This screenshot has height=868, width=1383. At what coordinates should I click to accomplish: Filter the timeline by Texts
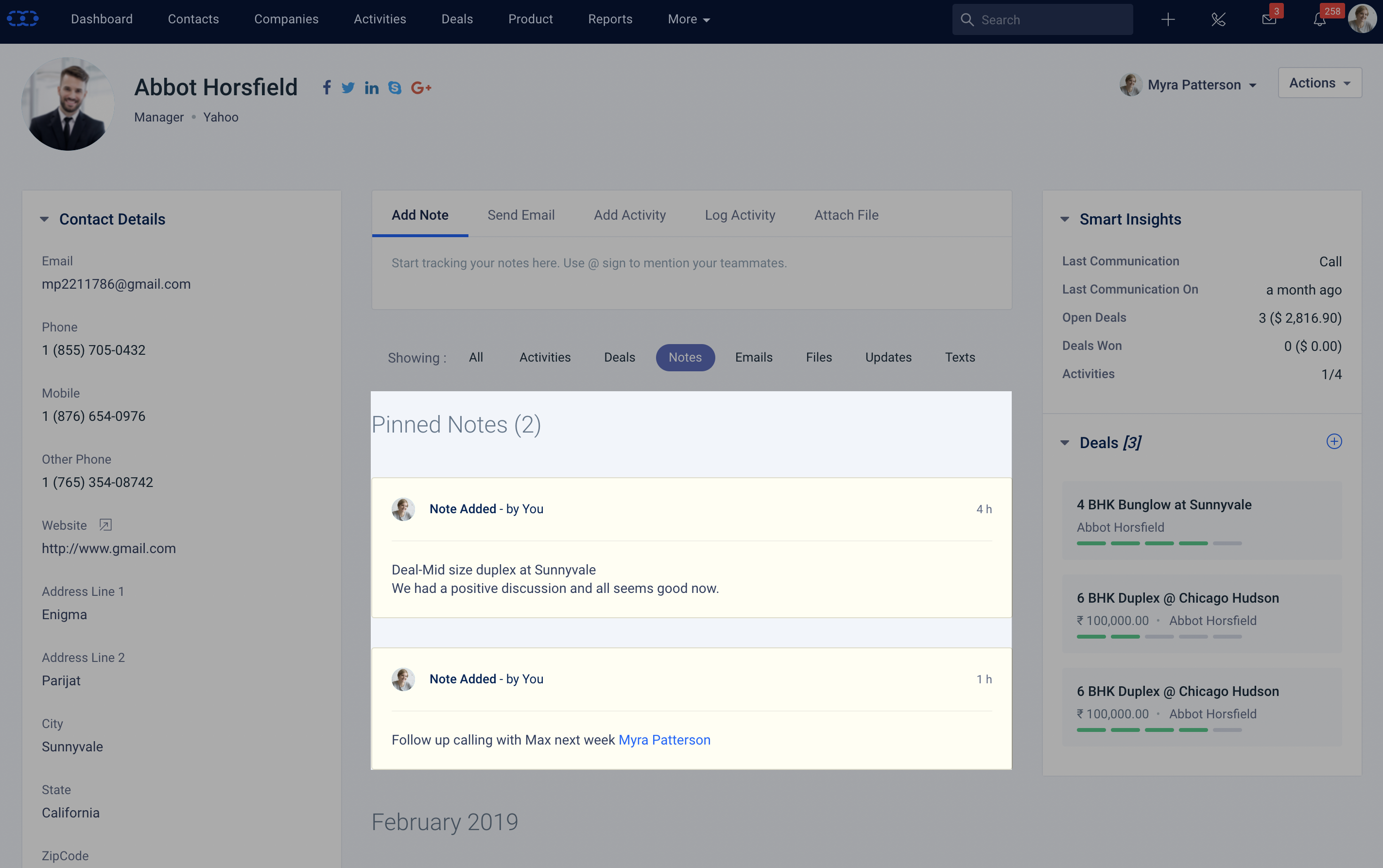pyautogui.click(x=960, y=357)
